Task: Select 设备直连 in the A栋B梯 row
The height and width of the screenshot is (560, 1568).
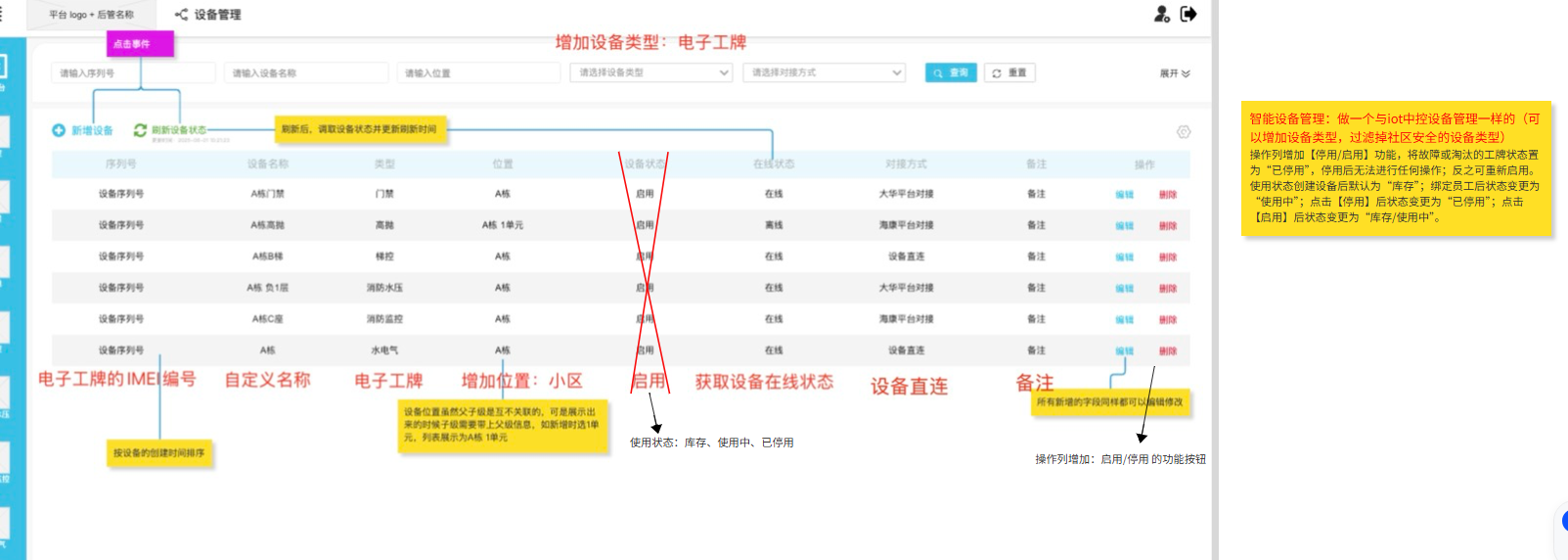Action: tap(907, 257)
